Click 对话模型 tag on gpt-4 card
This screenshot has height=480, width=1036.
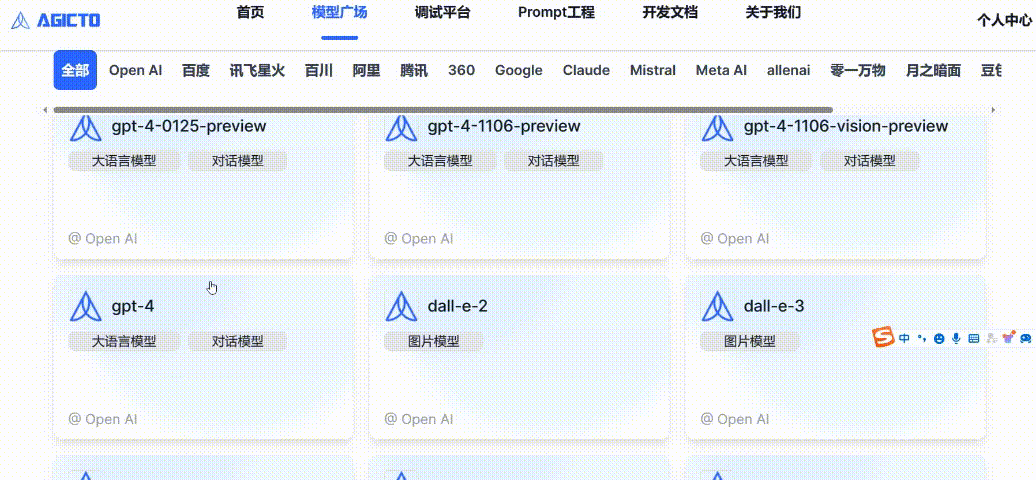tap(238, 341)
